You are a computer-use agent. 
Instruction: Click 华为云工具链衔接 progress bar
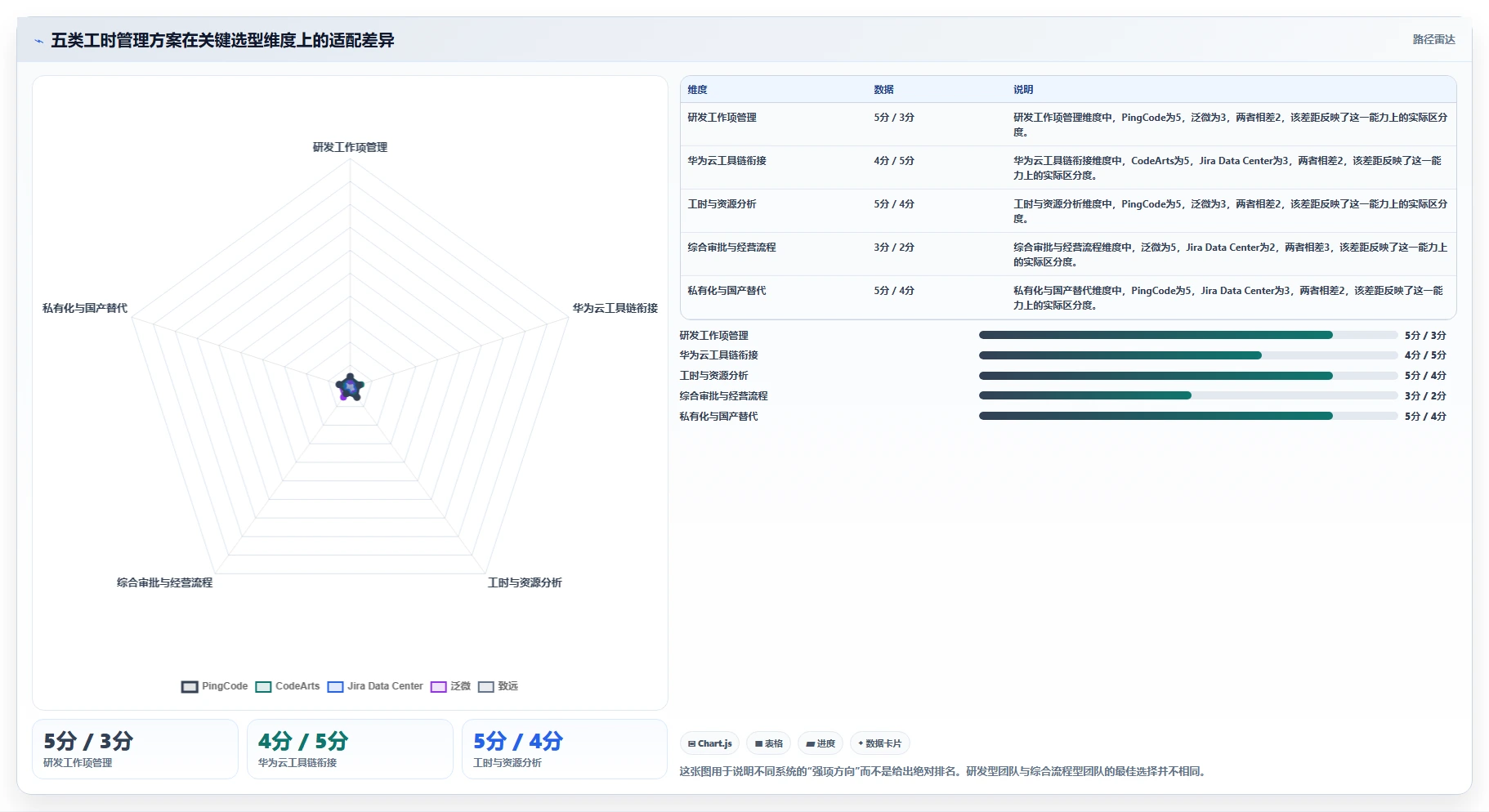[x=1188, y=355]
